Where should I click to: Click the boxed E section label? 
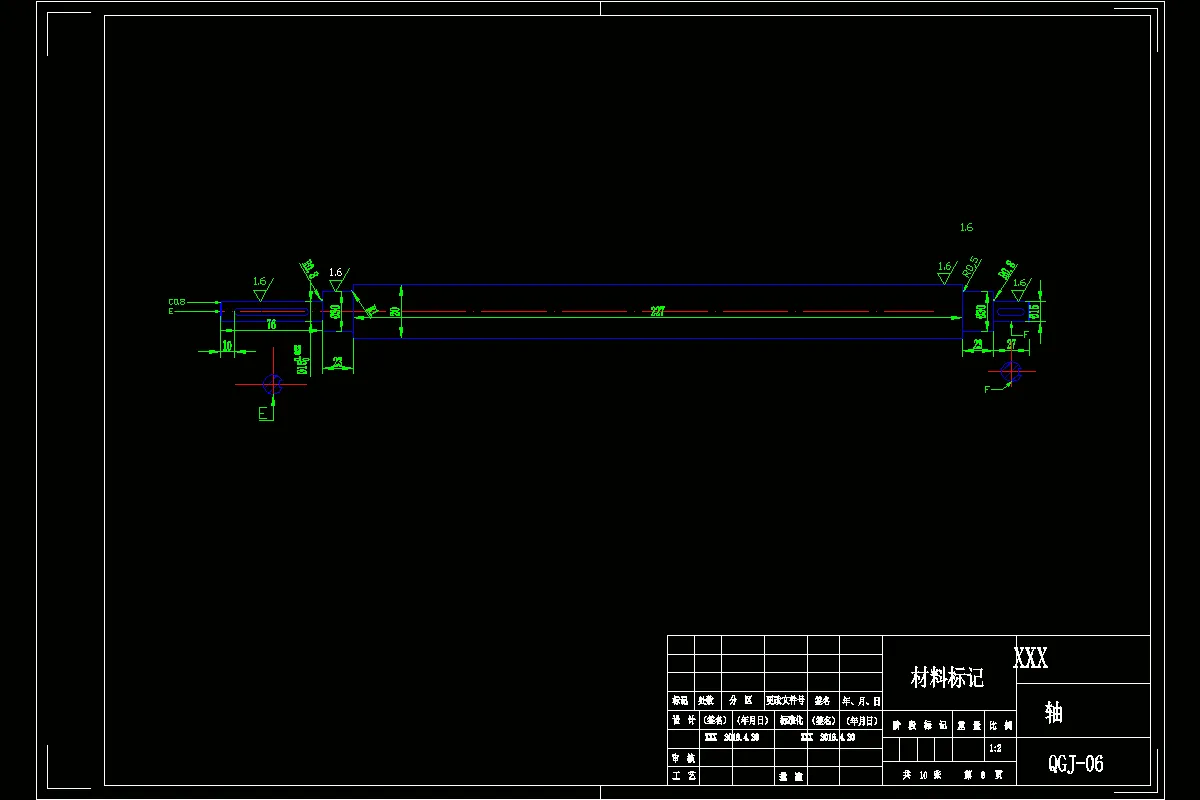(265, 413)
